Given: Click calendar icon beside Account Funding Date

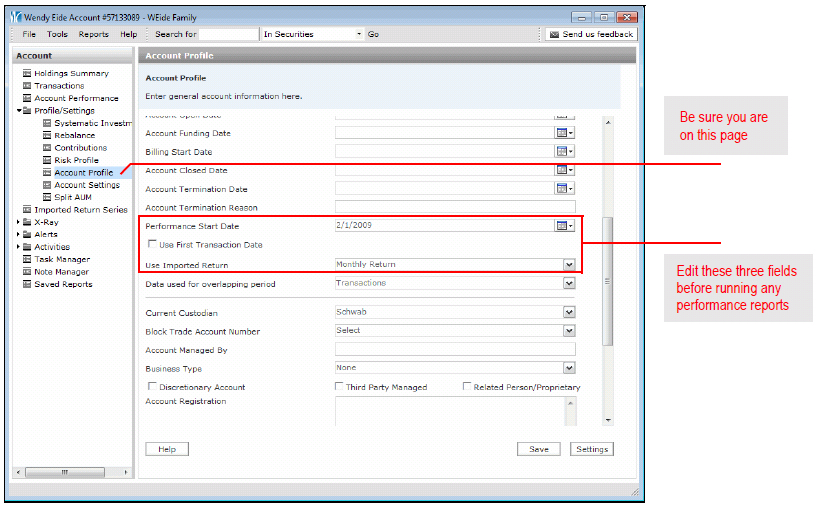Looking at the screenshot, I should (564, 133).
